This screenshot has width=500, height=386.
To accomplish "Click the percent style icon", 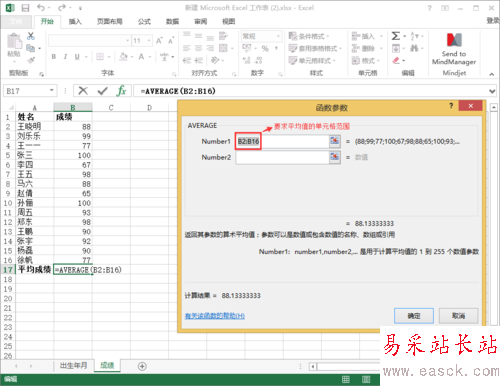I will click(265, 49).
